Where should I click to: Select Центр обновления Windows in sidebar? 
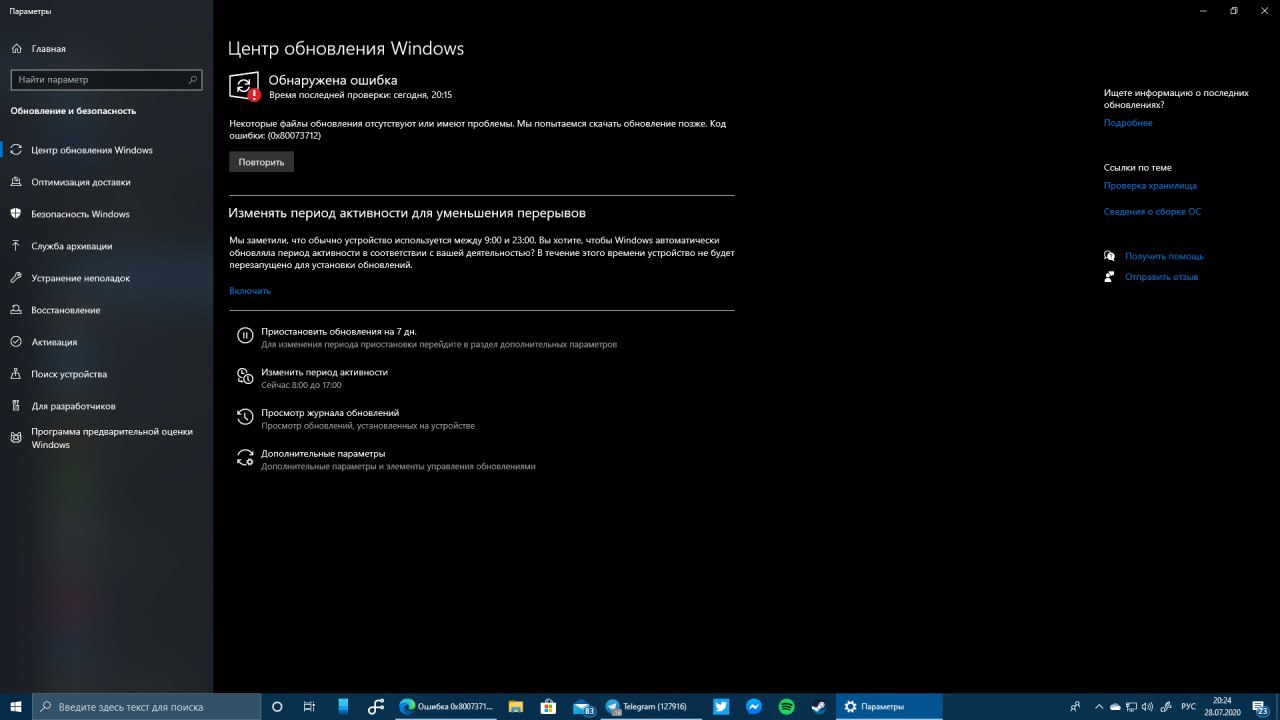pyautogui.click(x=92, y=150)
